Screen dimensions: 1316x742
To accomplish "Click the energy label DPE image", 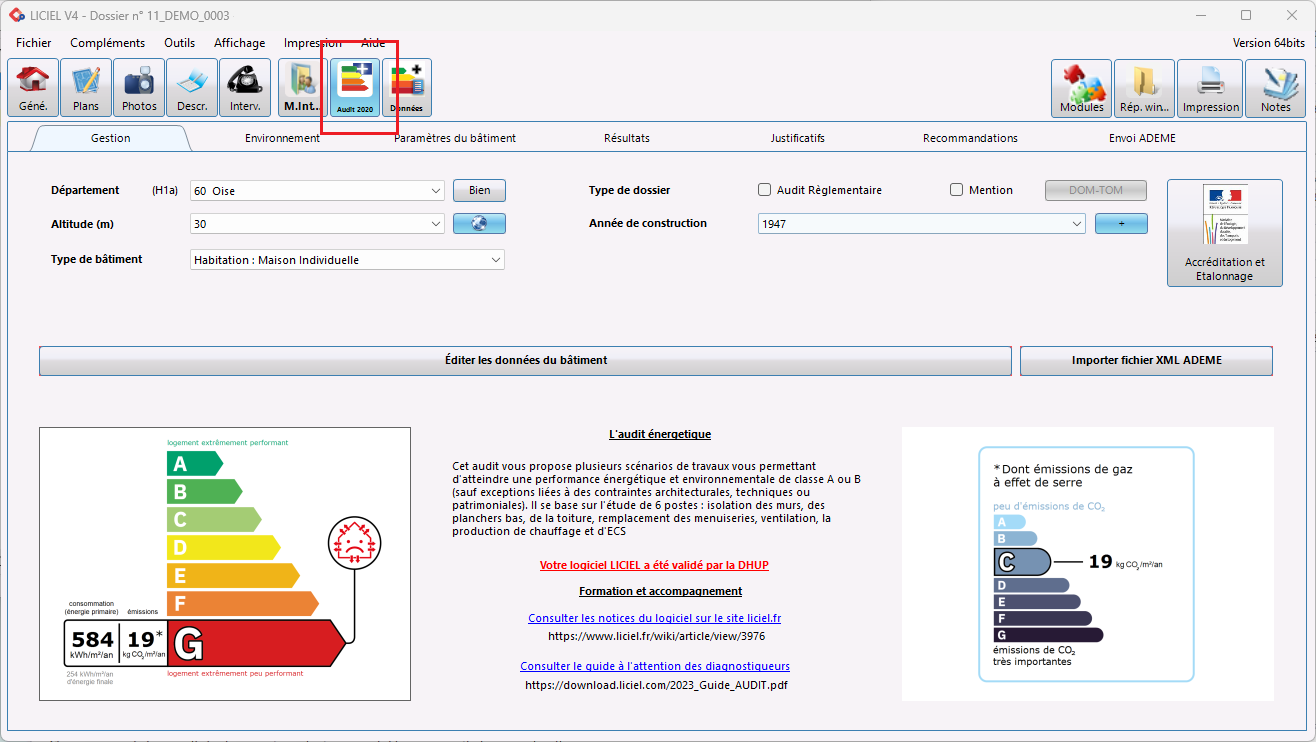I will [225, 564].
